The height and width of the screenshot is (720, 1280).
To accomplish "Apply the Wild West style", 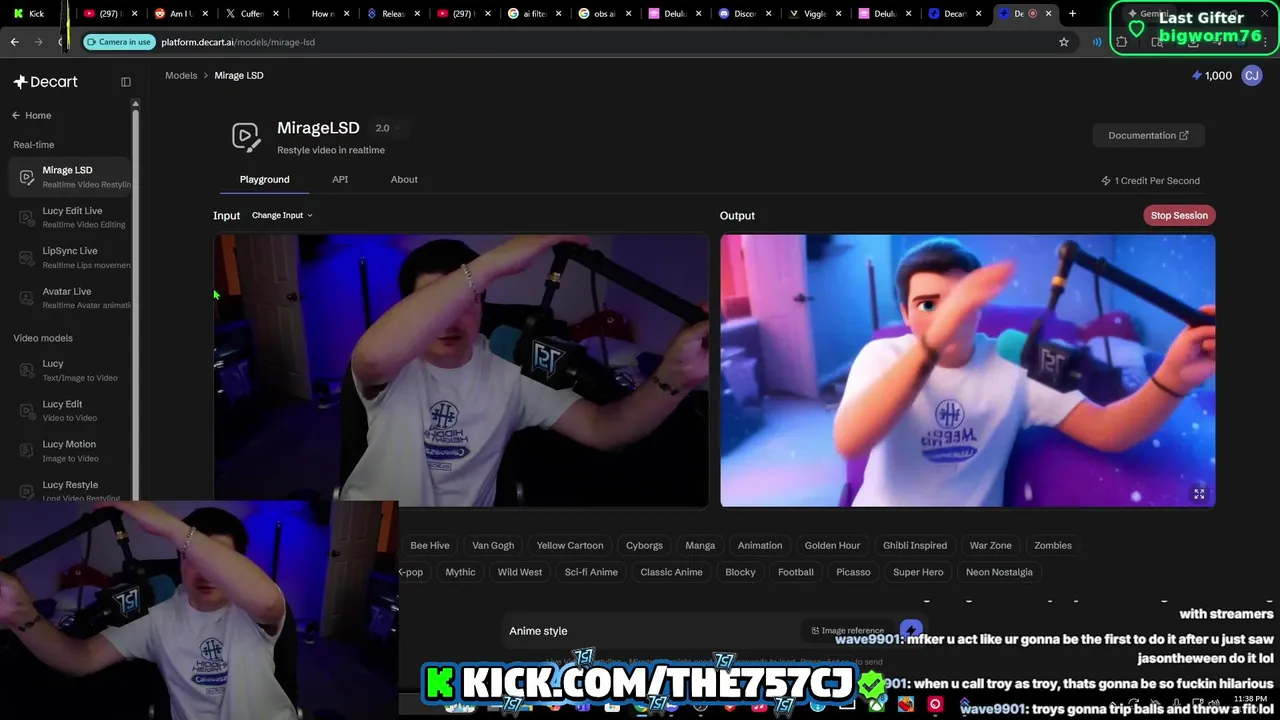I will (520, 572).
